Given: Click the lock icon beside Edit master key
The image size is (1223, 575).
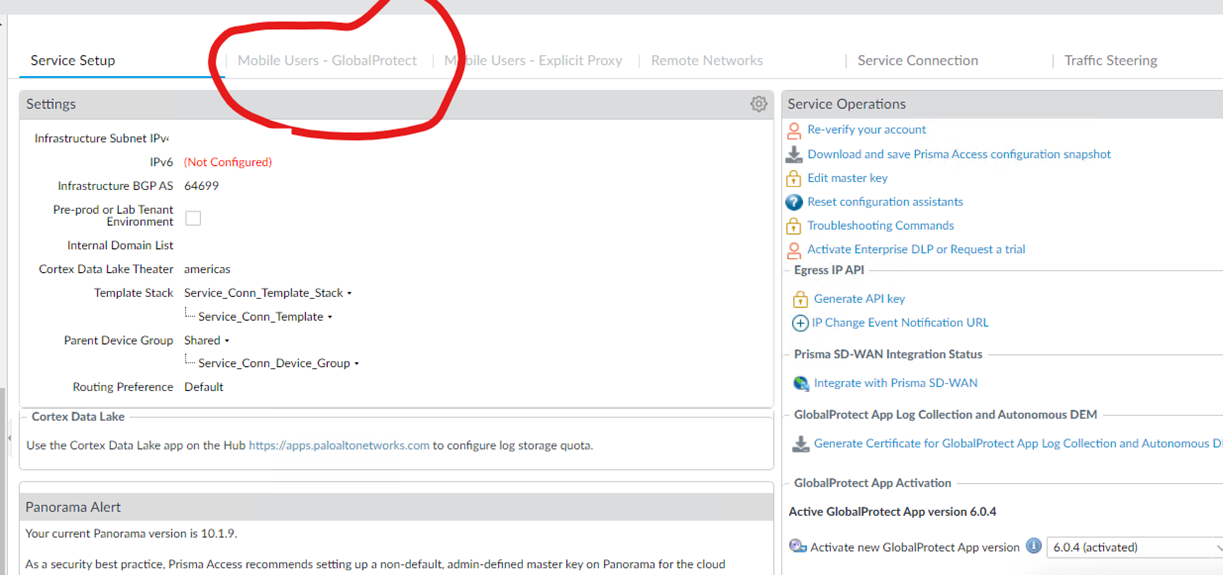Looking at the screenshot, I should click(794, 178).
